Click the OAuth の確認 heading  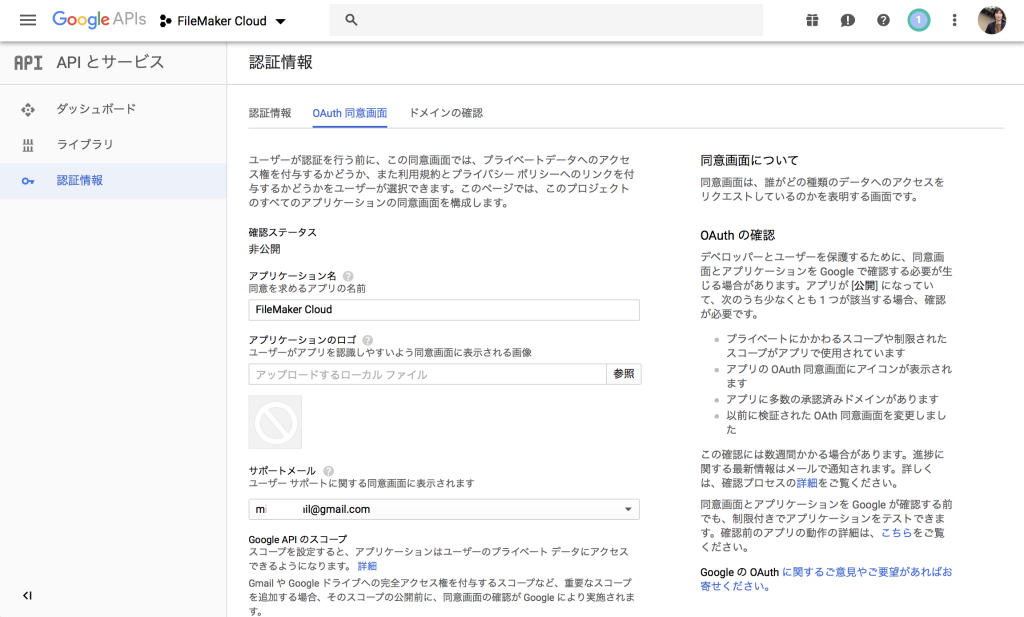point(737,236)
